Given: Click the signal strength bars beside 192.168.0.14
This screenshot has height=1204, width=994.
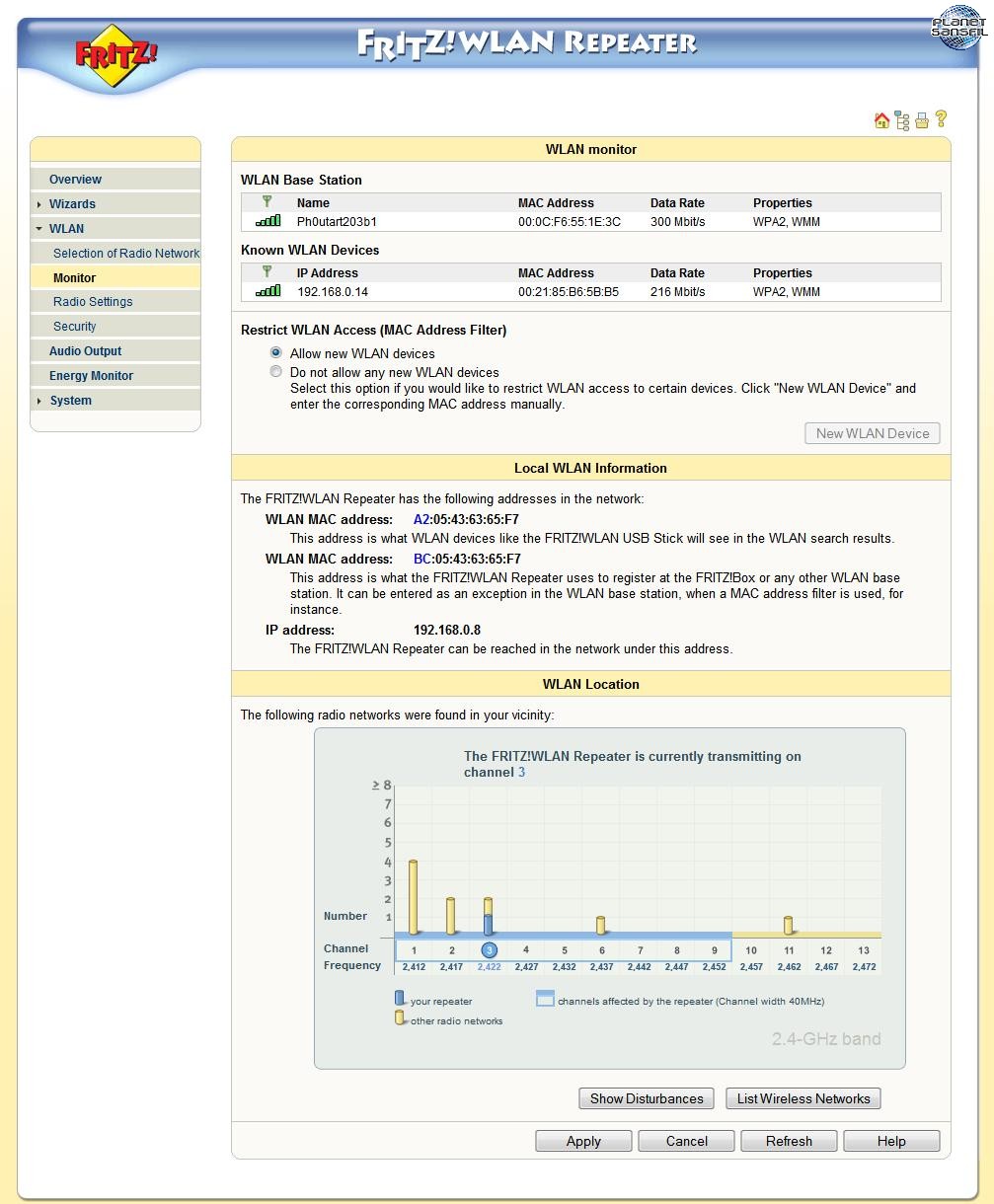Looking at the screenshot, I should 268,291.
